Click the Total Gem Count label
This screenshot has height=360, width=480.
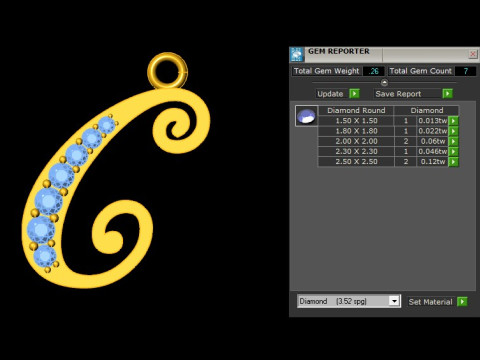pyautogui.click(x=420, y=71)
